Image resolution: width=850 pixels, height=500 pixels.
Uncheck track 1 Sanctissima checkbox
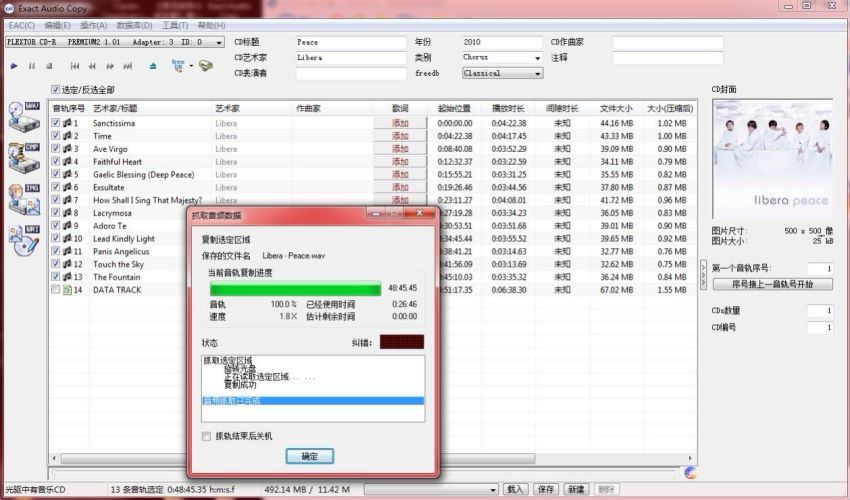point(55,123)
